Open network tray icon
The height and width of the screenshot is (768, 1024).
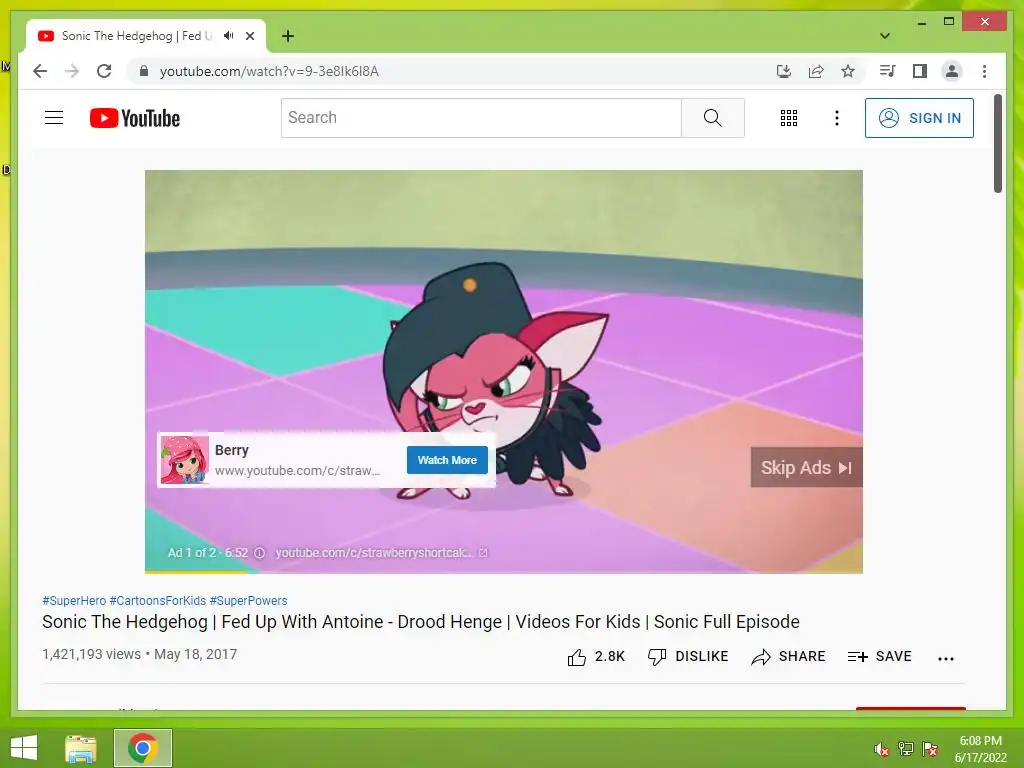click(906, 749)
